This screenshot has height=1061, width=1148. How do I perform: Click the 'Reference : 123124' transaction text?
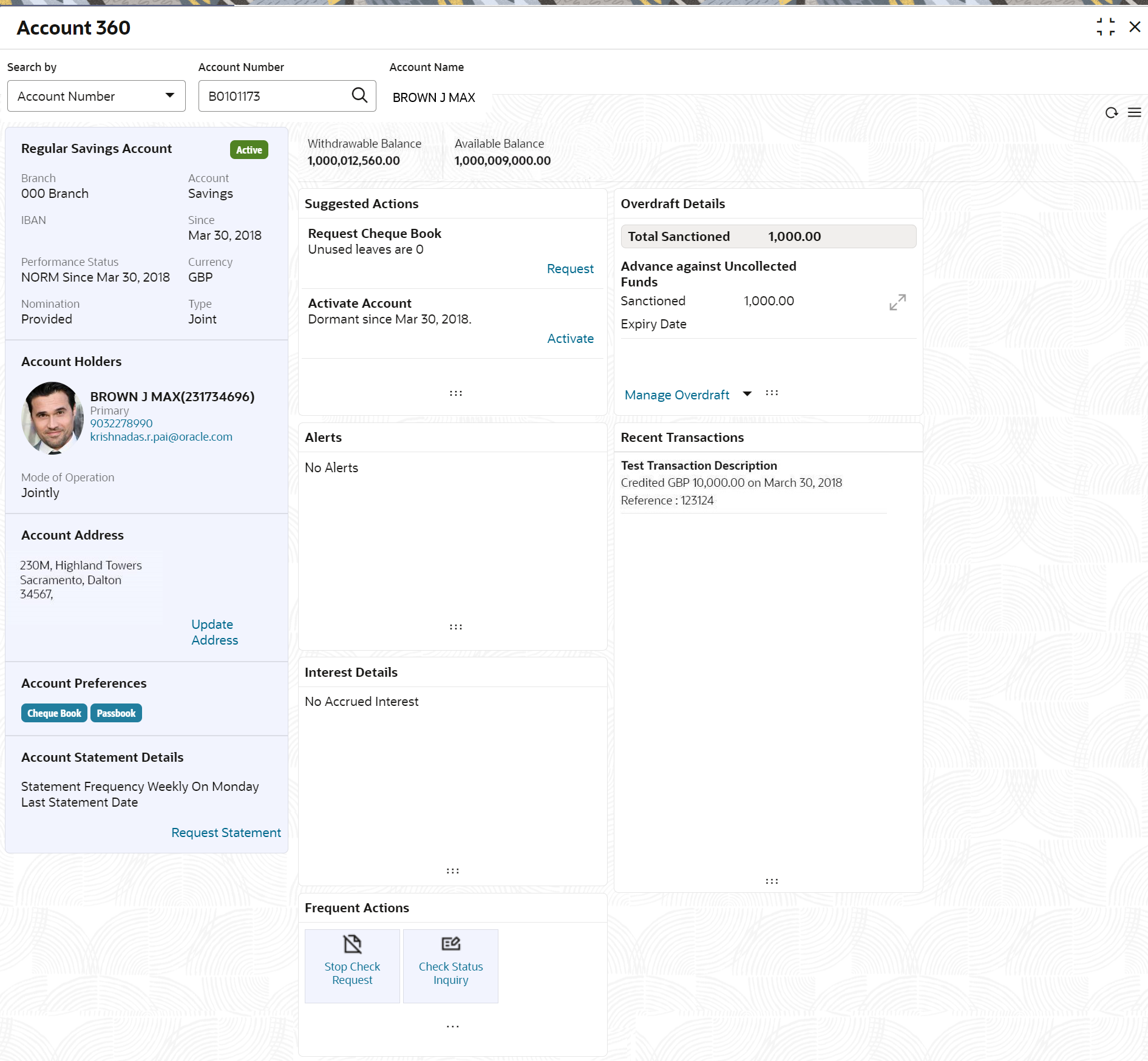[x=667, y=500]
